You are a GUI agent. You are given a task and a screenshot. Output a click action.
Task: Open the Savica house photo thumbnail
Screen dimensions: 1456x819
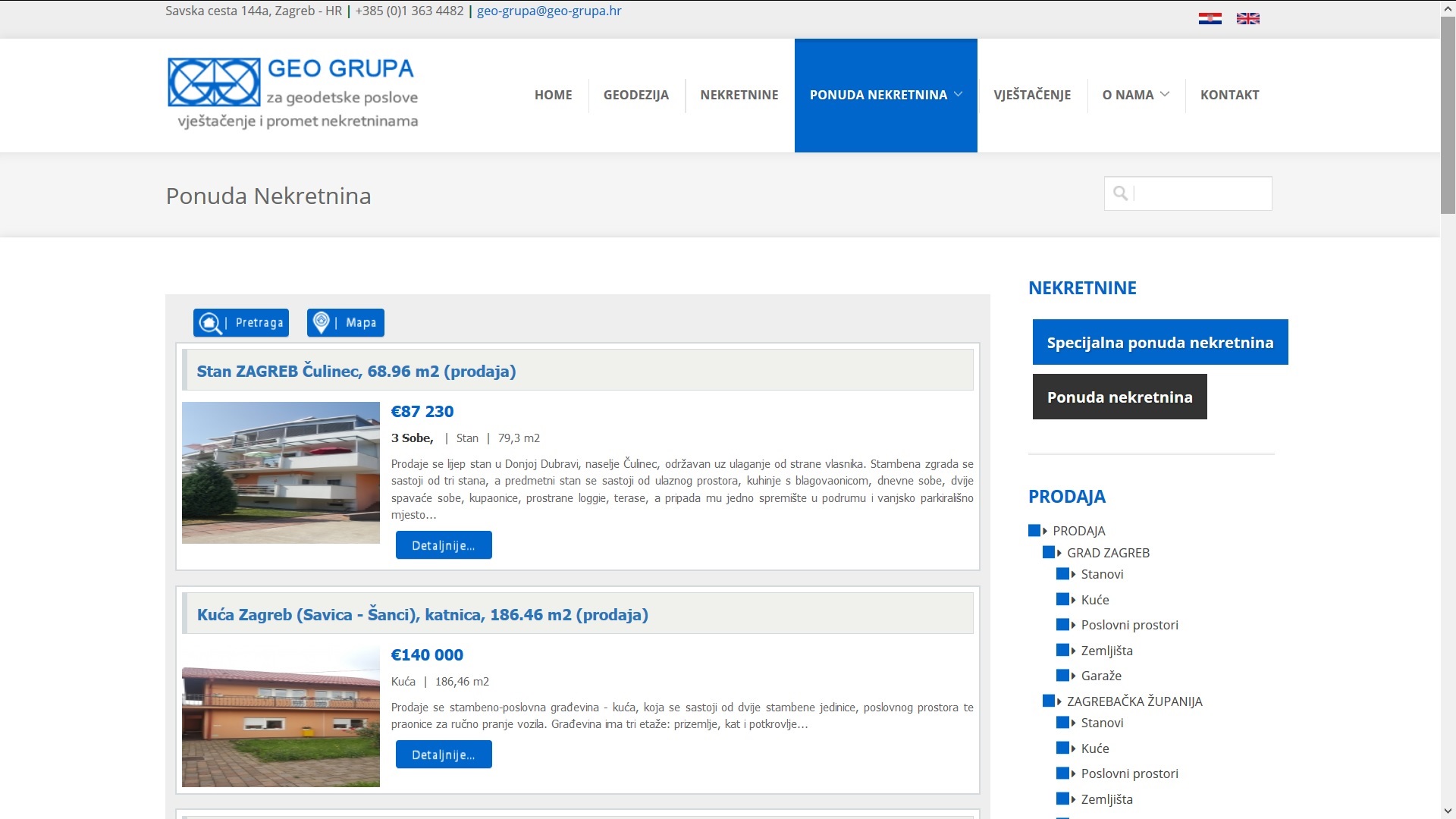(281, 716)
